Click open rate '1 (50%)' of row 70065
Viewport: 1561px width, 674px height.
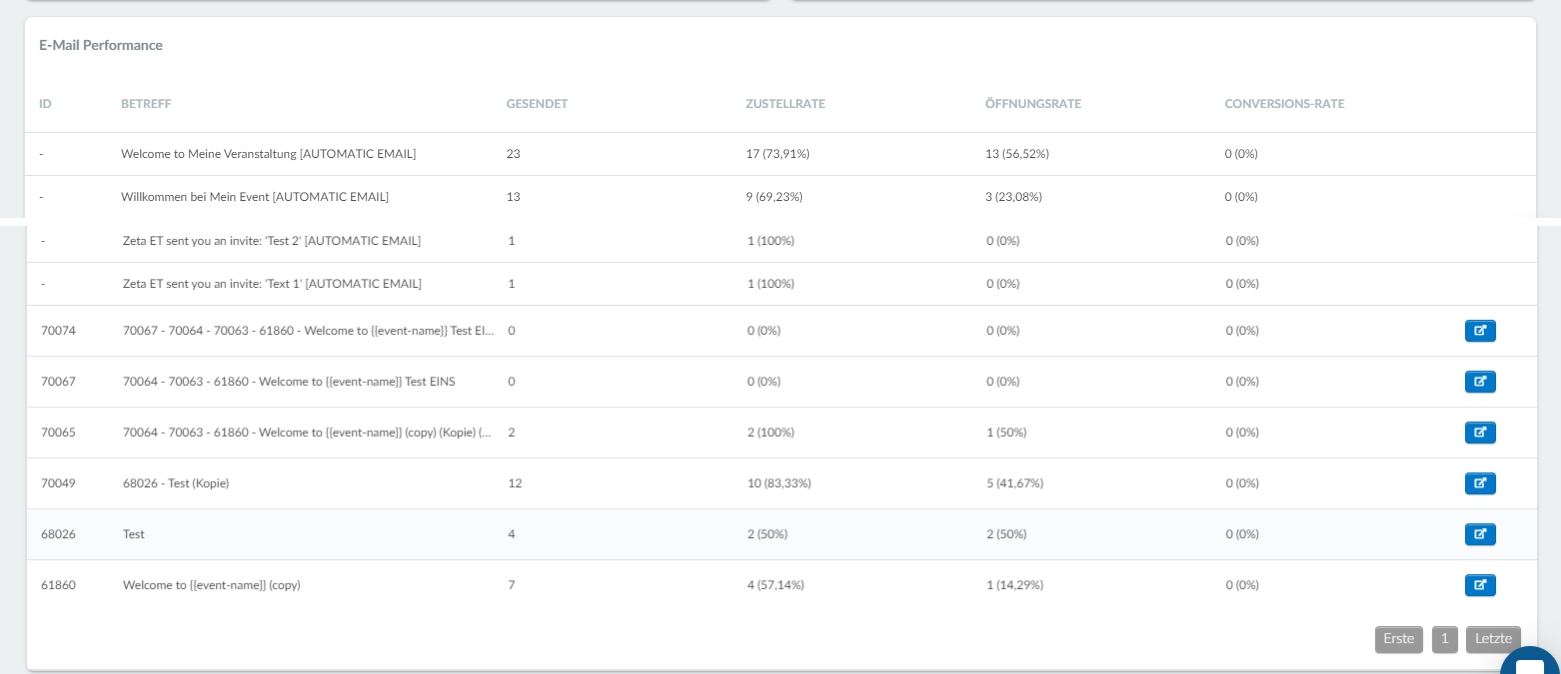click(x=1006, y=432)
